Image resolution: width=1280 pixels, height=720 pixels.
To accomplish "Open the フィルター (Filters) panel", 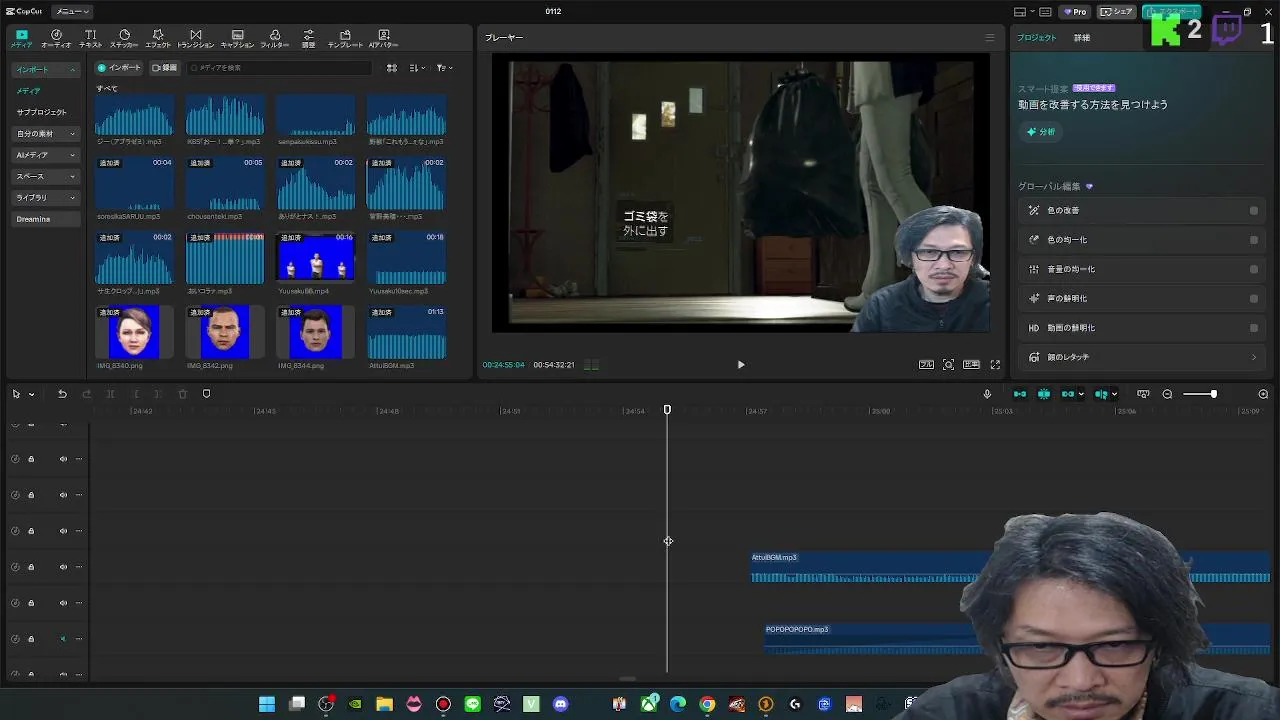I will click(x=274, y=39).
